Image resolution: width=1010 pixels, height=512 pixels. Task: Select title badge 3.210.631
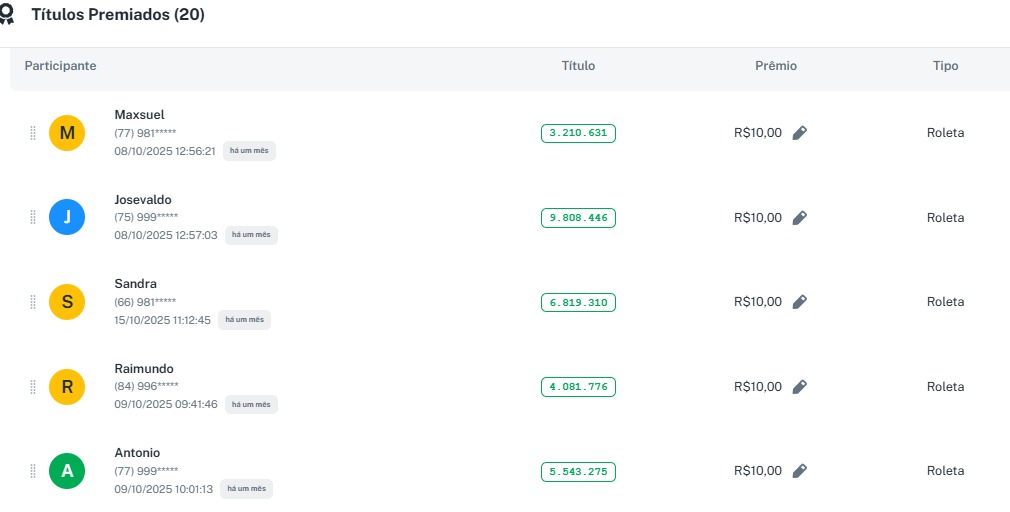(x=578, y=133)
